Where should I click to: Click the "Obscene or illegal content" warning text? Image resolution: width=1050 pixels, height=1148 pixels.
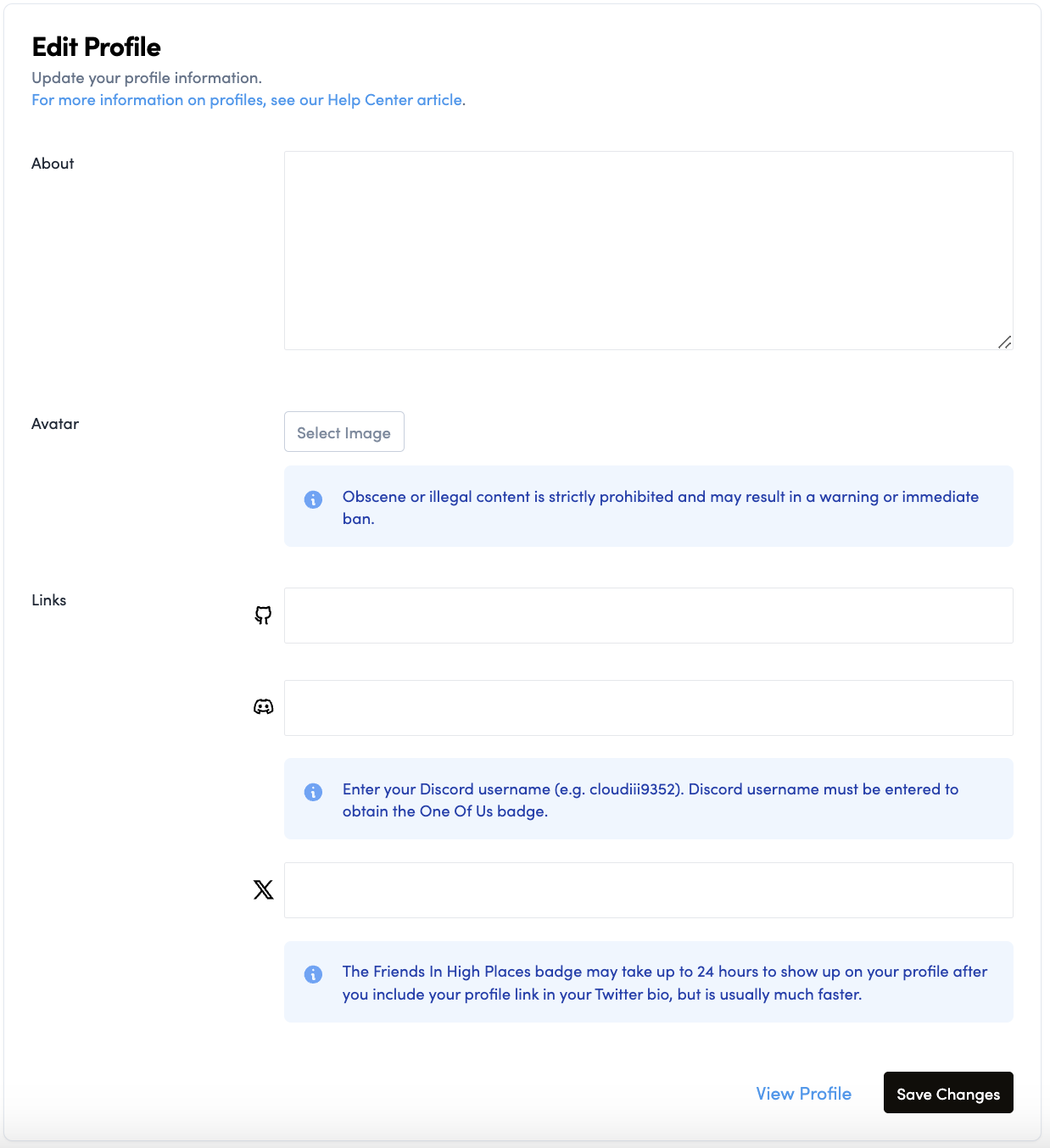point(661,507)
